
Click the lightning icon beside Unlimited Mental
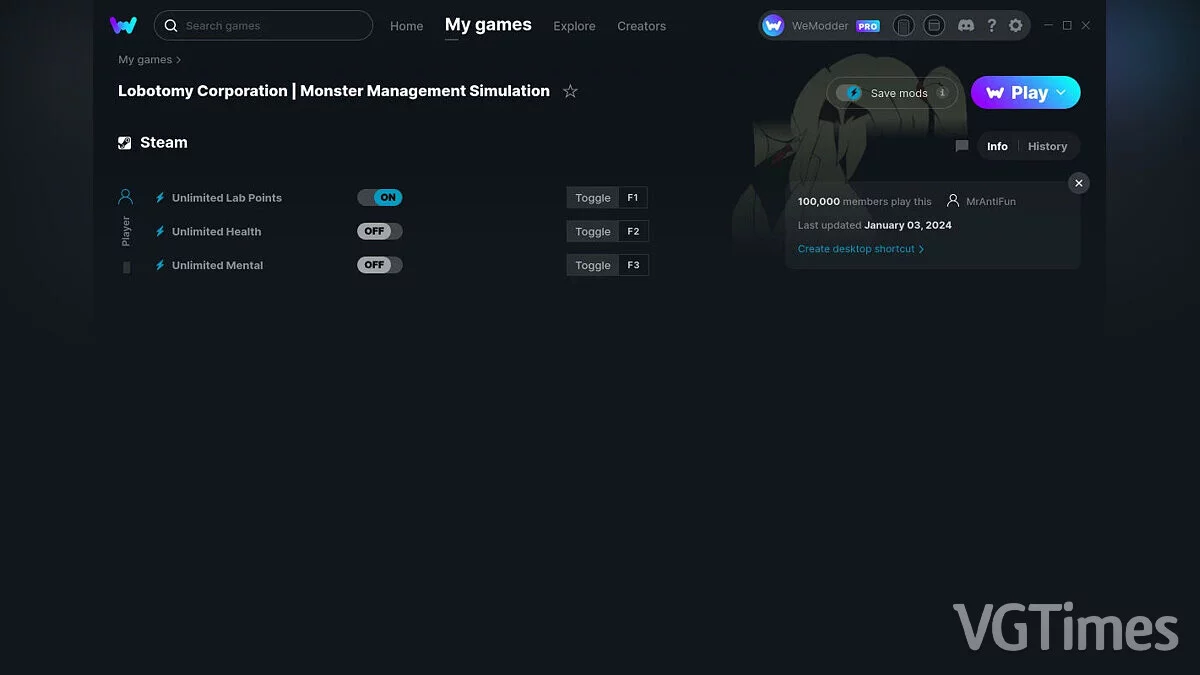[x=160, y=266]
